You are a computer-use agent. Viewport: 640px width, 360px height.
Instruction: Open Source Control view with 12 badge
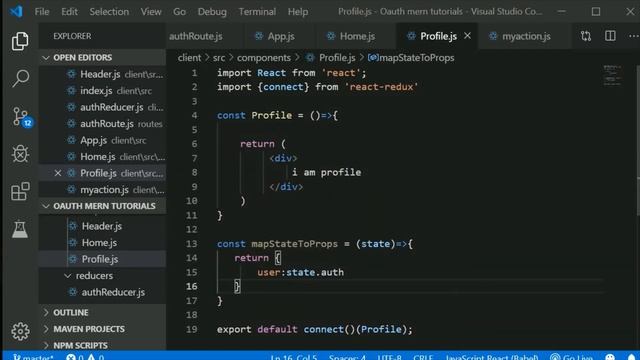coord(21,117)
